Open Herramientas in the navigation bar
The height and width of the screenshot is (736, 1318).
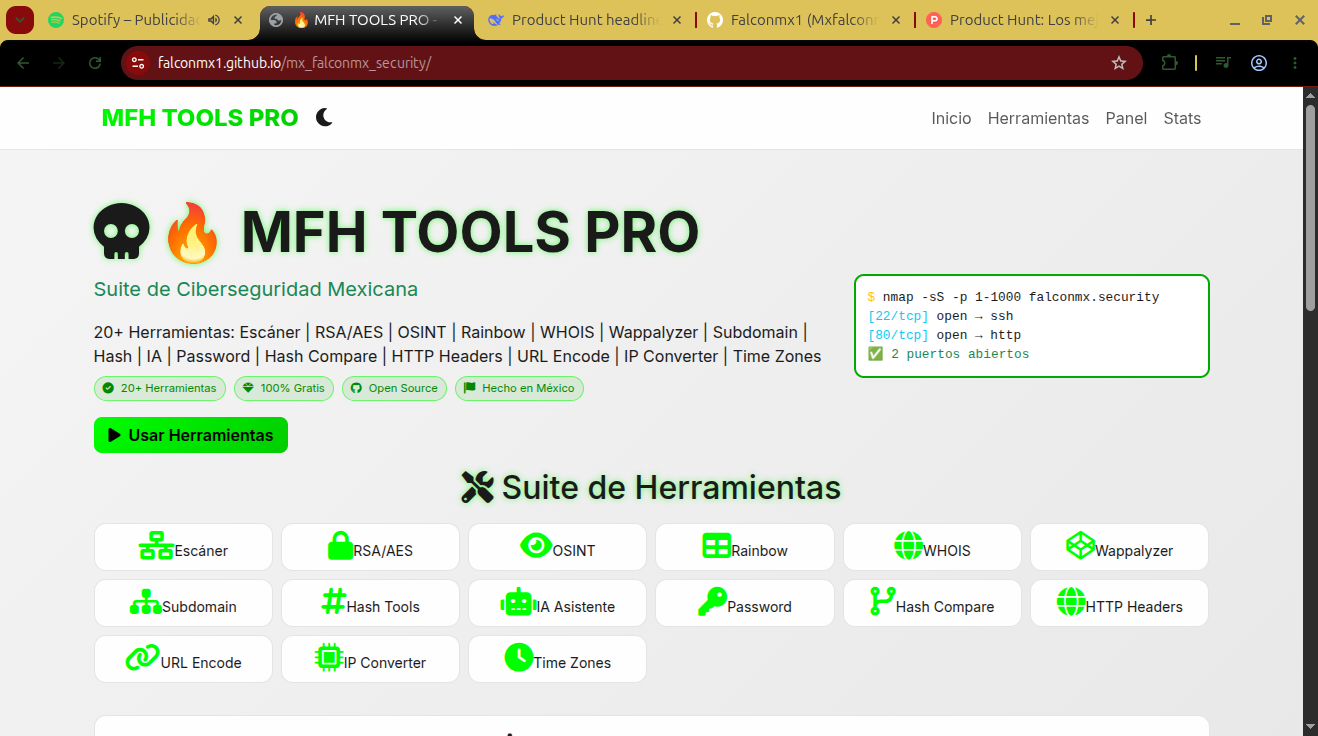pos(1038,118)
